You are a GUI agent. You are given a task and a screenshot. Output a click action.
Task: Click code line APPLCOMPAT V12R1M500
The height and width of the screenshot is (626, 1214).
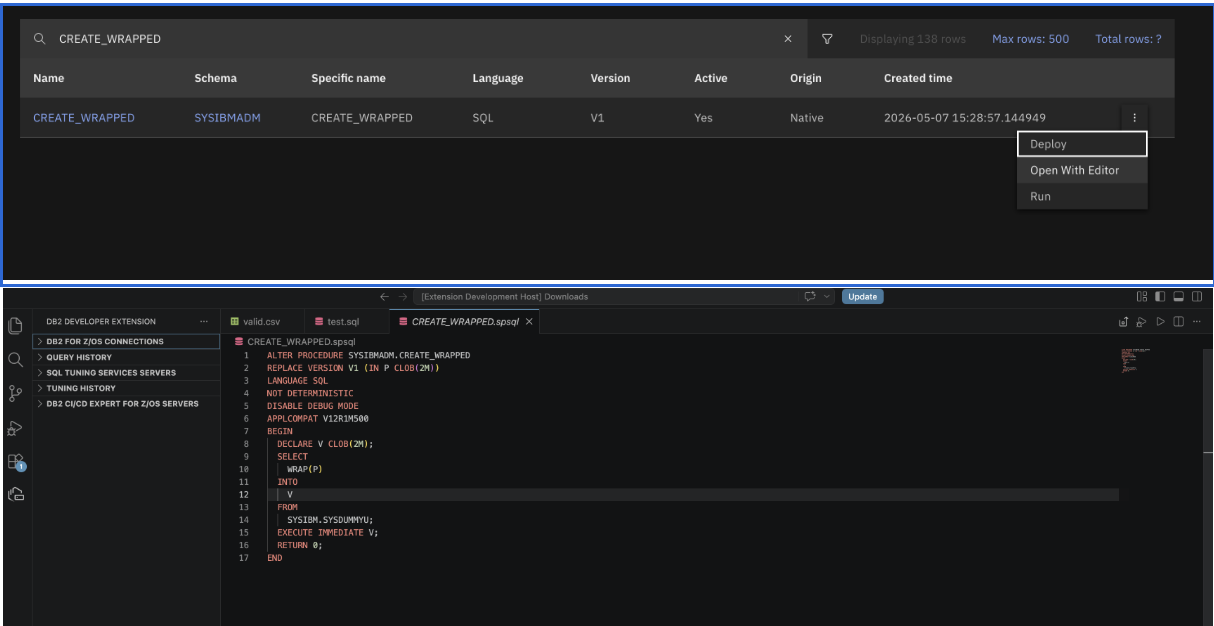click(x=317, y=418)
